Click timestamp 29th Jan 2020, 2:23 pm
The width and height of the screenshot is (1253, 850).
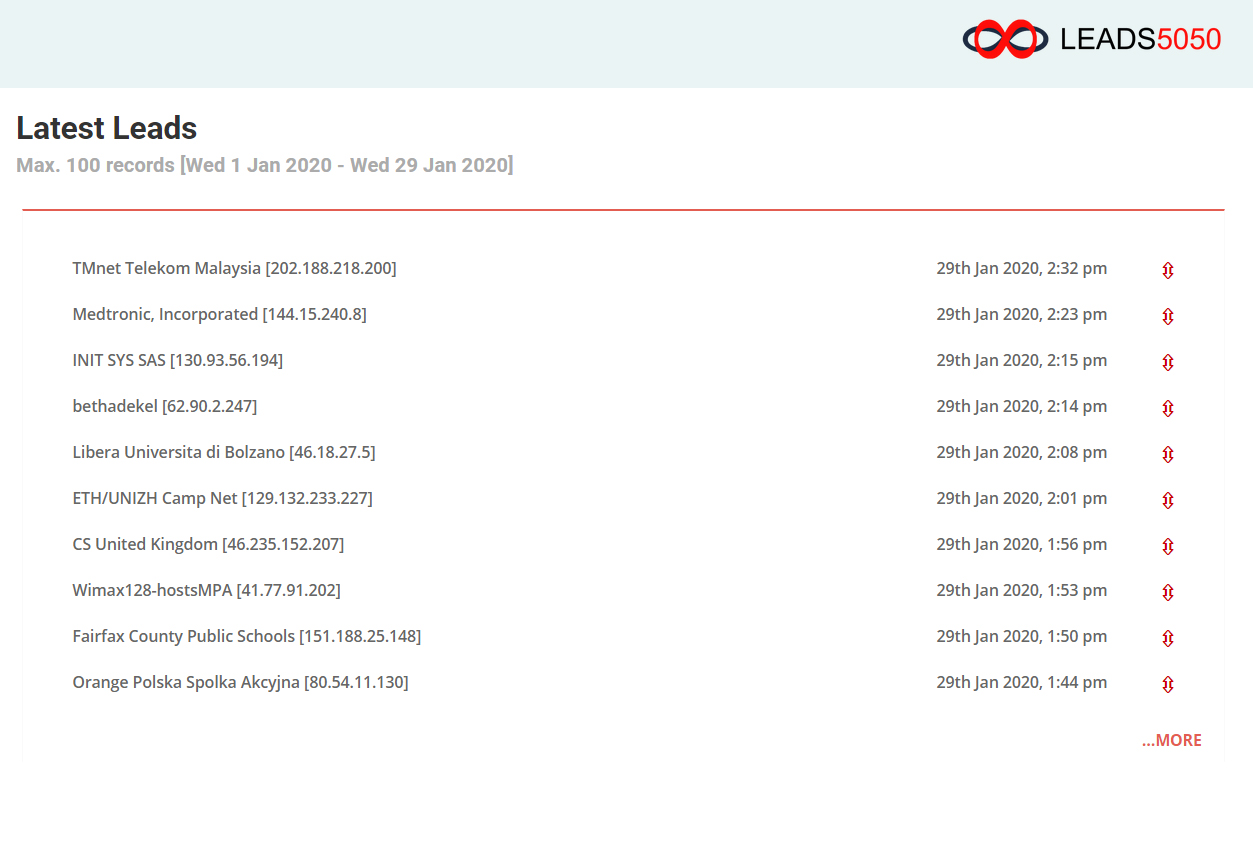(1021, 314)
